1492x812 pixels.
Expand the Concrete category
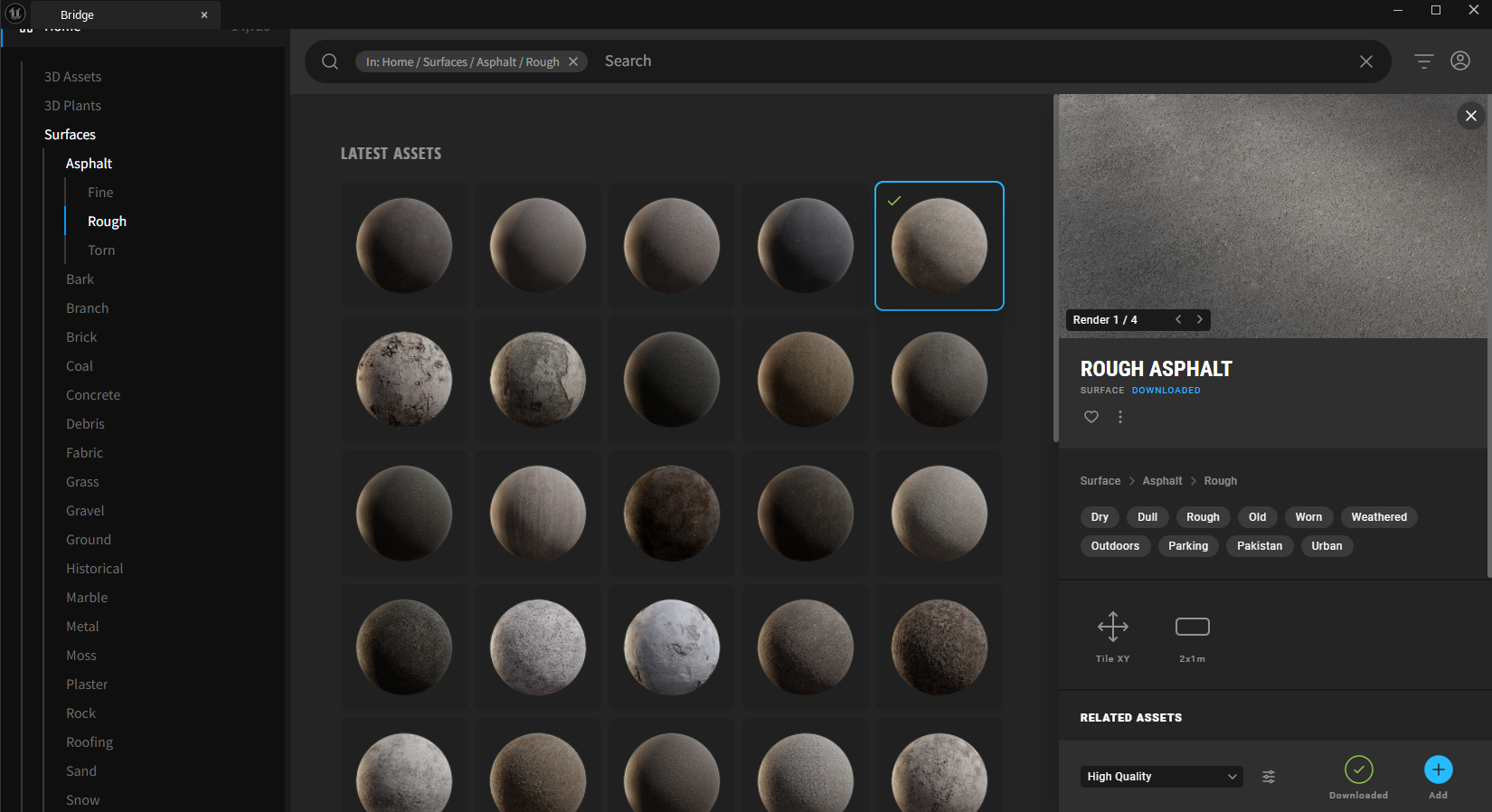tap(93, 395)
